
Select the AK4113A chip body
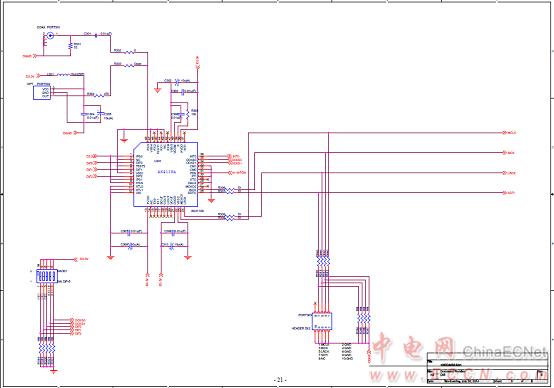click(x=165, y=175)
